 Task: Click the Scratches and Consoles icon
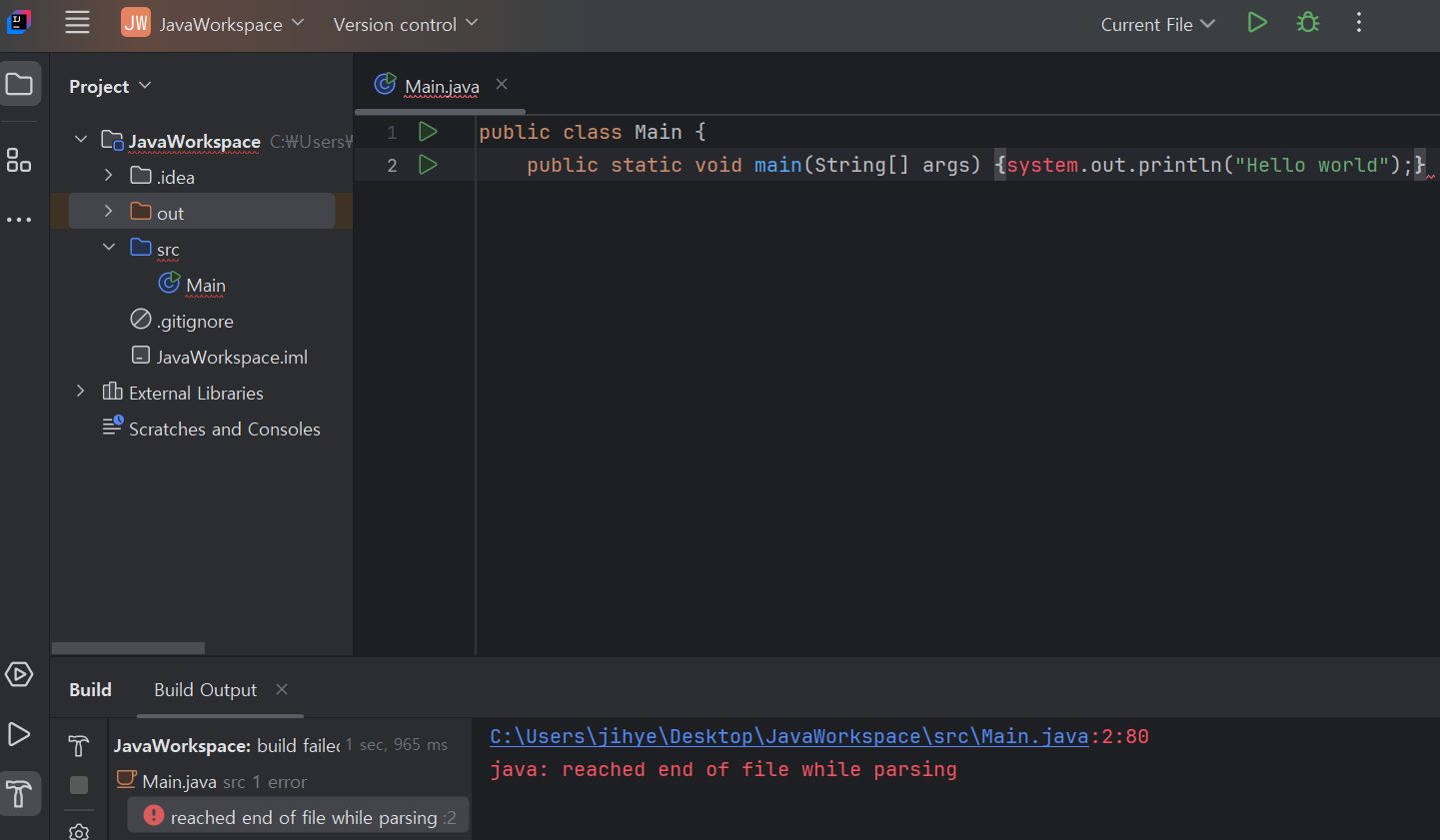pyautogui.click(x=113, y=426)
